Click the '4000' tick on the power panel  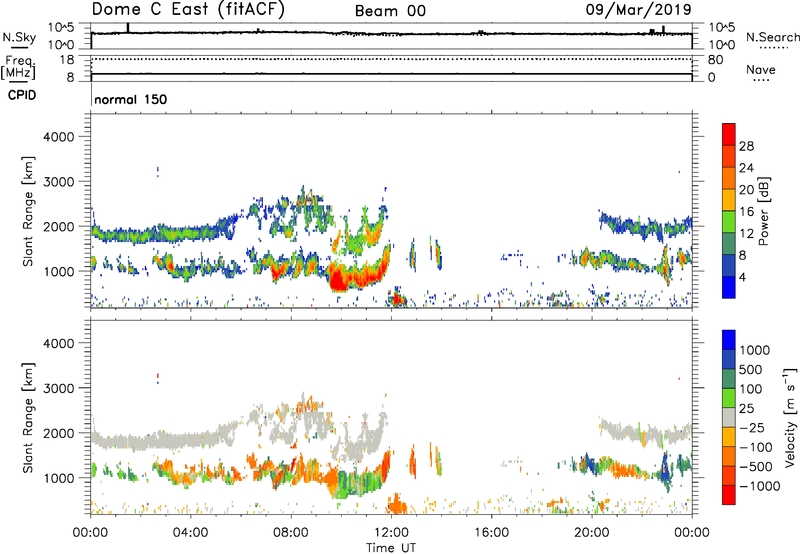58,137
